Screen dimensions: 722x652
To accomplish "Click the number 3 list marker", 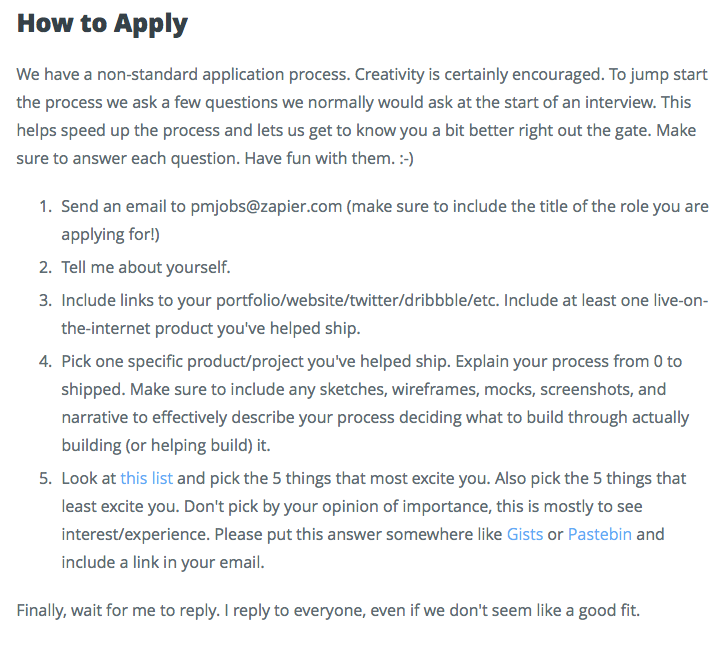I will click(x=45, y=300).
